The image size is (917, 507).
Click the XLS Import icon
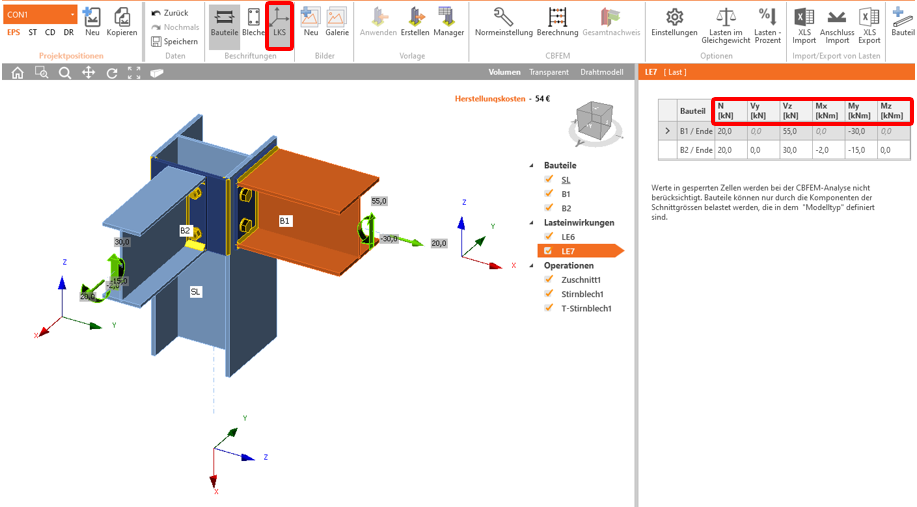[803, 22]
